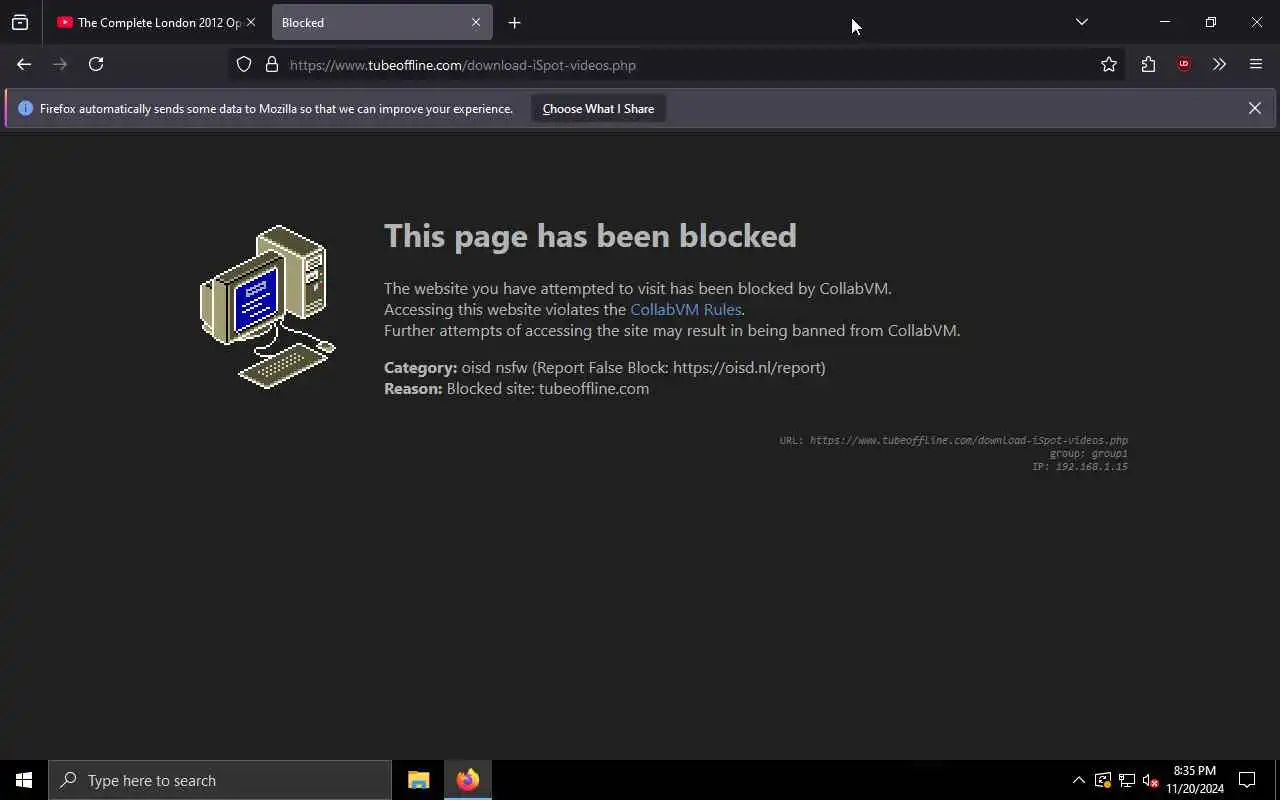
Task: Click the info icon in notification bar
Action: point(26,108)
